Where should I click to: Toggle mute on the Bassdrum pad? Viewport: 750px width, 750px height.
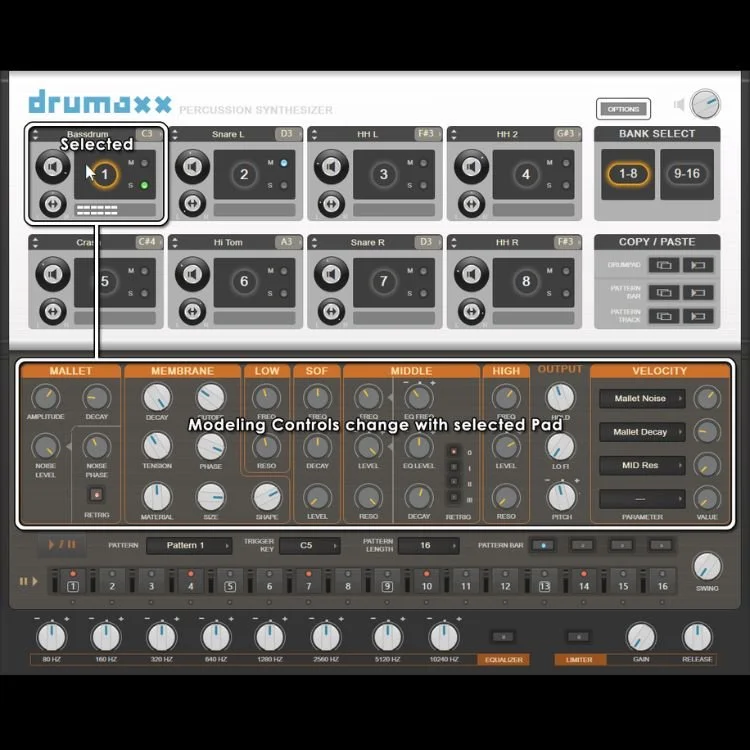pos(144,163)
